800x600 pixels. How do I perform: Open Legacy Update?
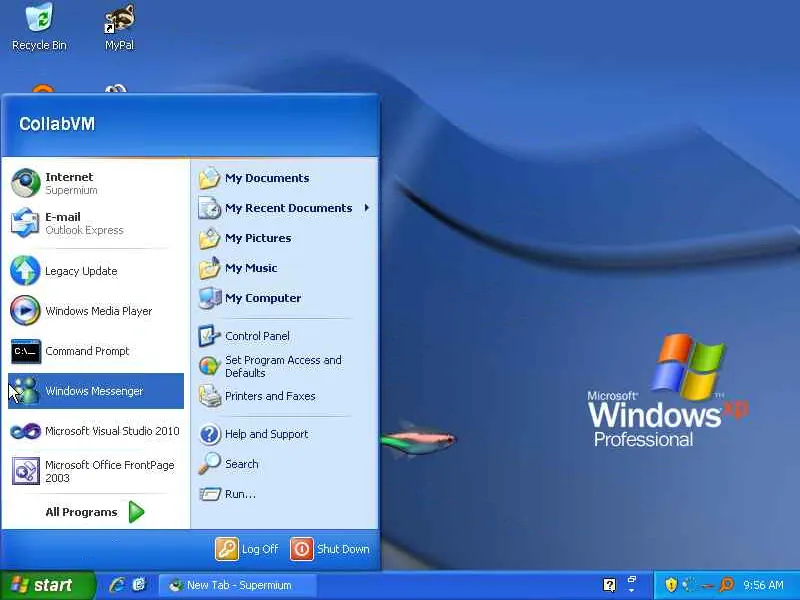pyautogui.click(x=95, y=271)
